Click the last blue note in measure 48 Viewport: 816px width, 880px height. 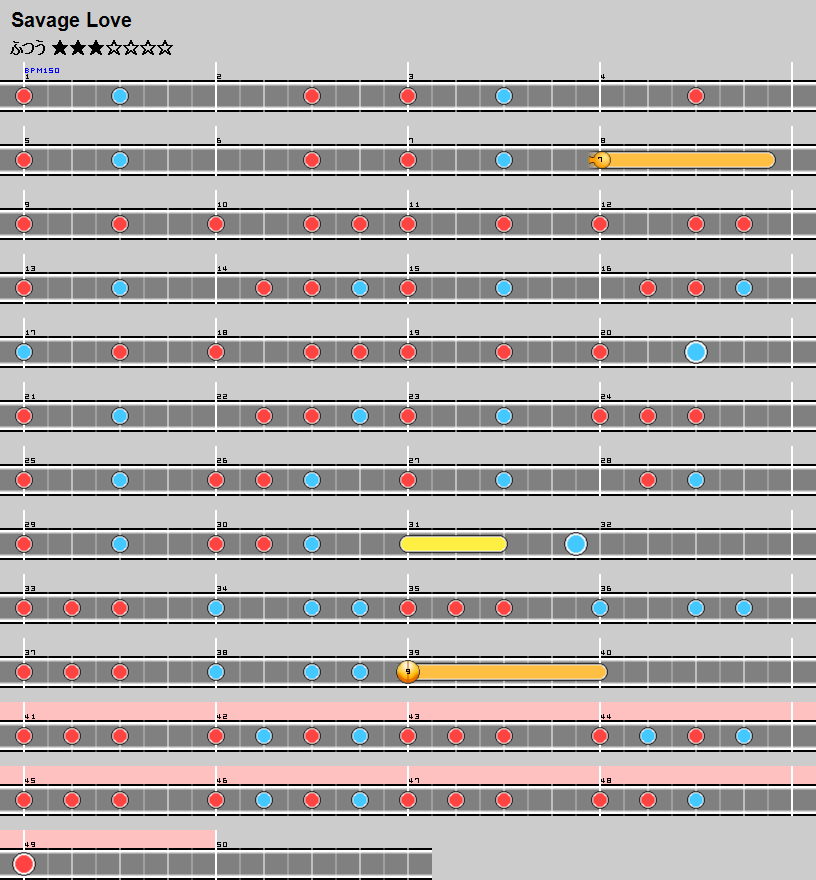coord(696,800)
